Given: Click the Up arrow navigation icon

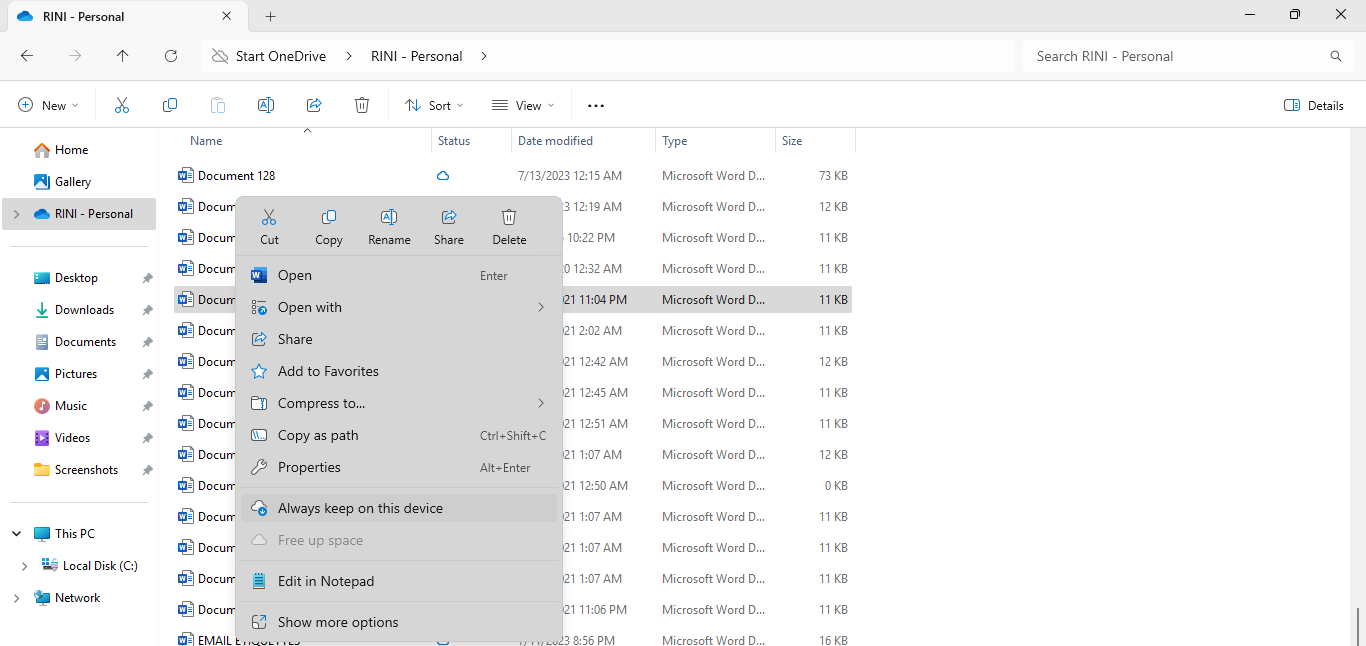Looking at the screenshot, I should point(123,56).
